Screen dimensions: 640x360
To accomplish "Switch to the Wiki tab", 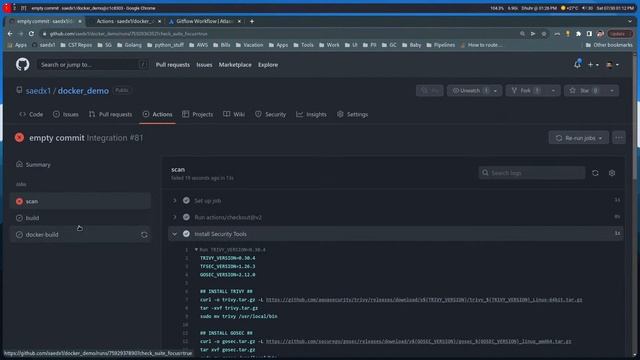I will 234,114.
